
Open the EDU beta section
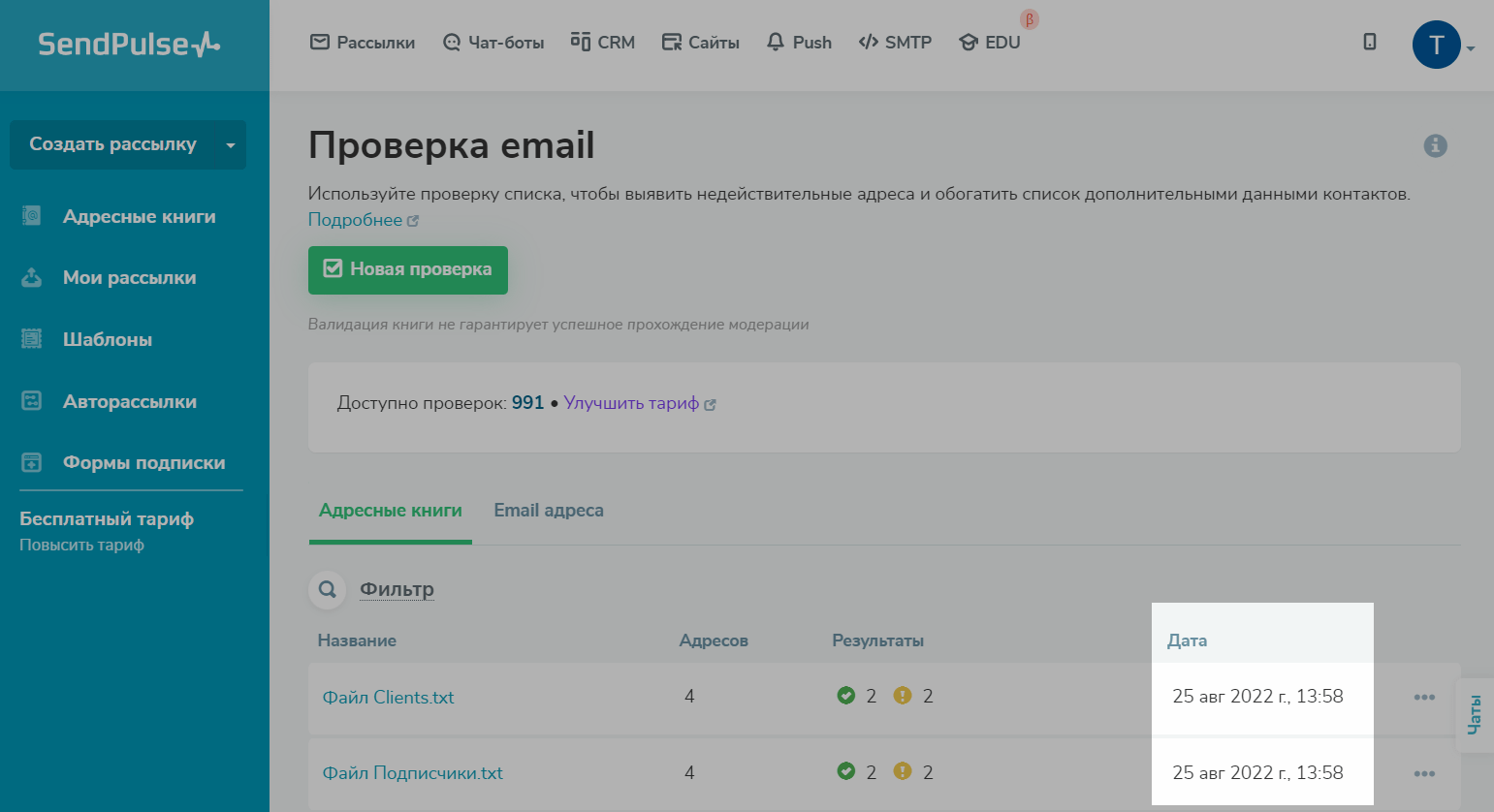pos(990,43)
